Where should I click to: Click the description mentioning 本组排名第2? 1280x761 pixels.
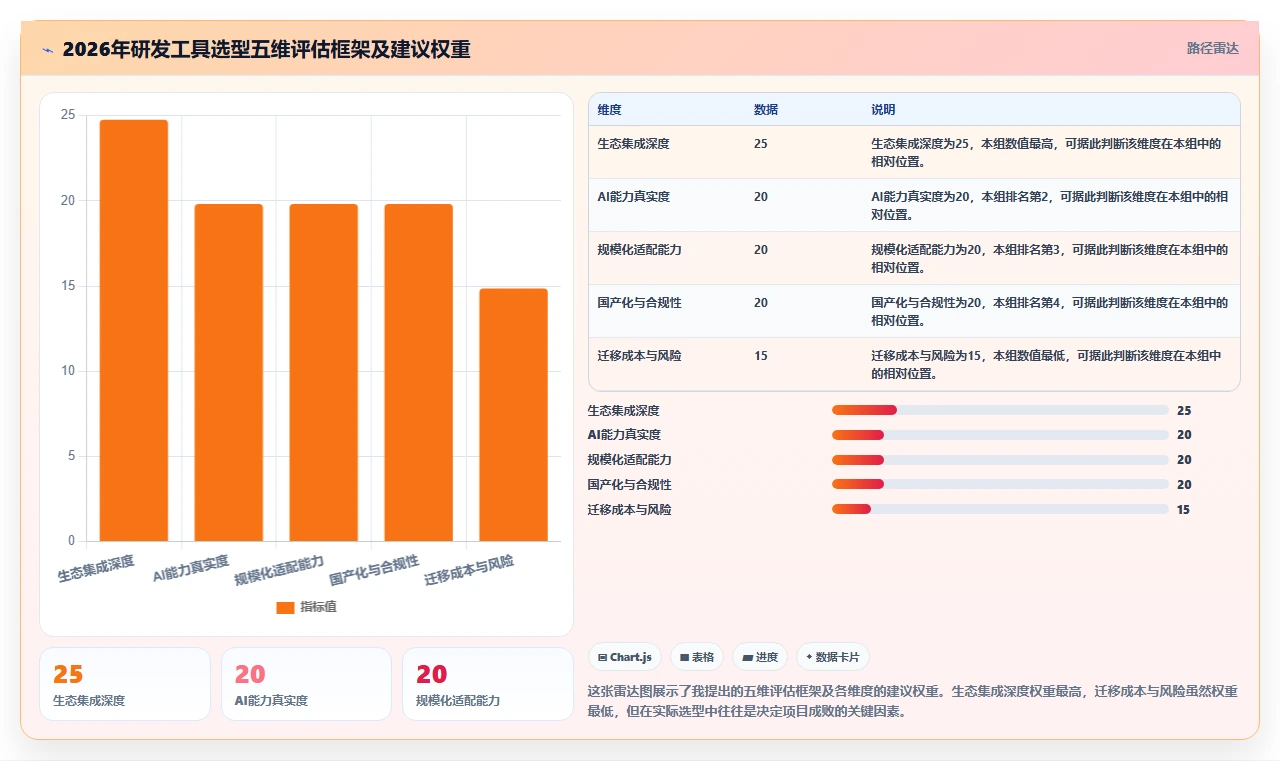[x=1050, y=205]
